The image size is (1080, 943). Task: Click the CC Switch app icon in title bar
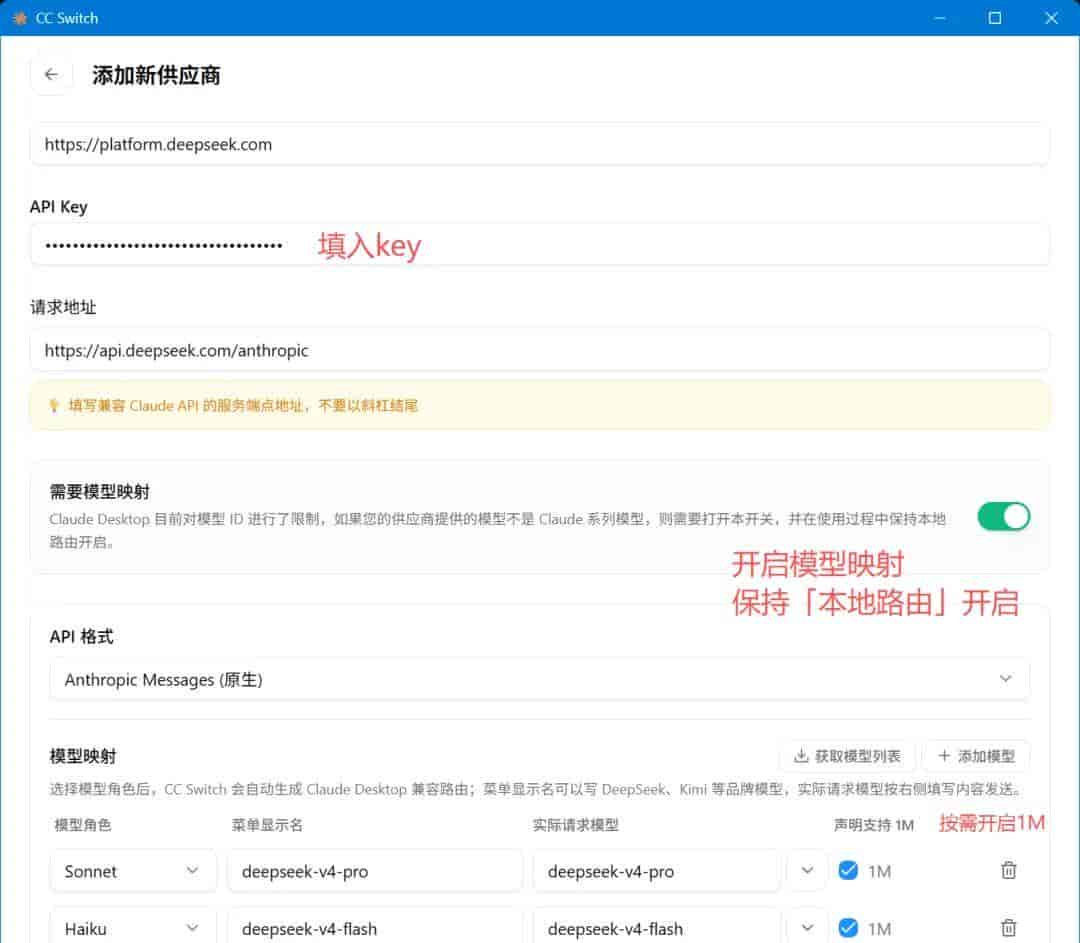tap(19, 18)
